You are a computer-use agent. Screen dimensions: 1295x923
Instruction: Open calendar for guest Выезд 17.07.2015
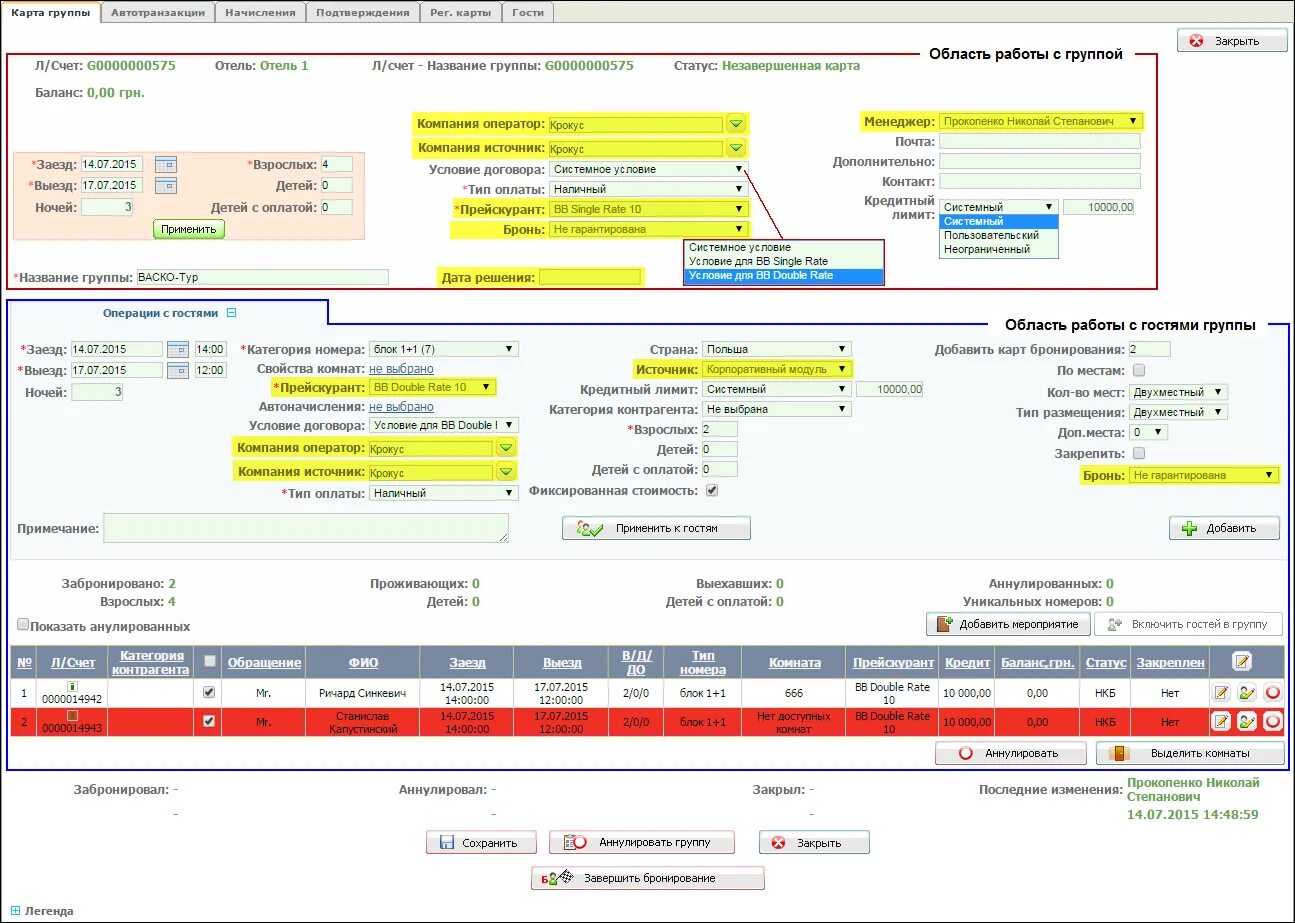point(177,370)
